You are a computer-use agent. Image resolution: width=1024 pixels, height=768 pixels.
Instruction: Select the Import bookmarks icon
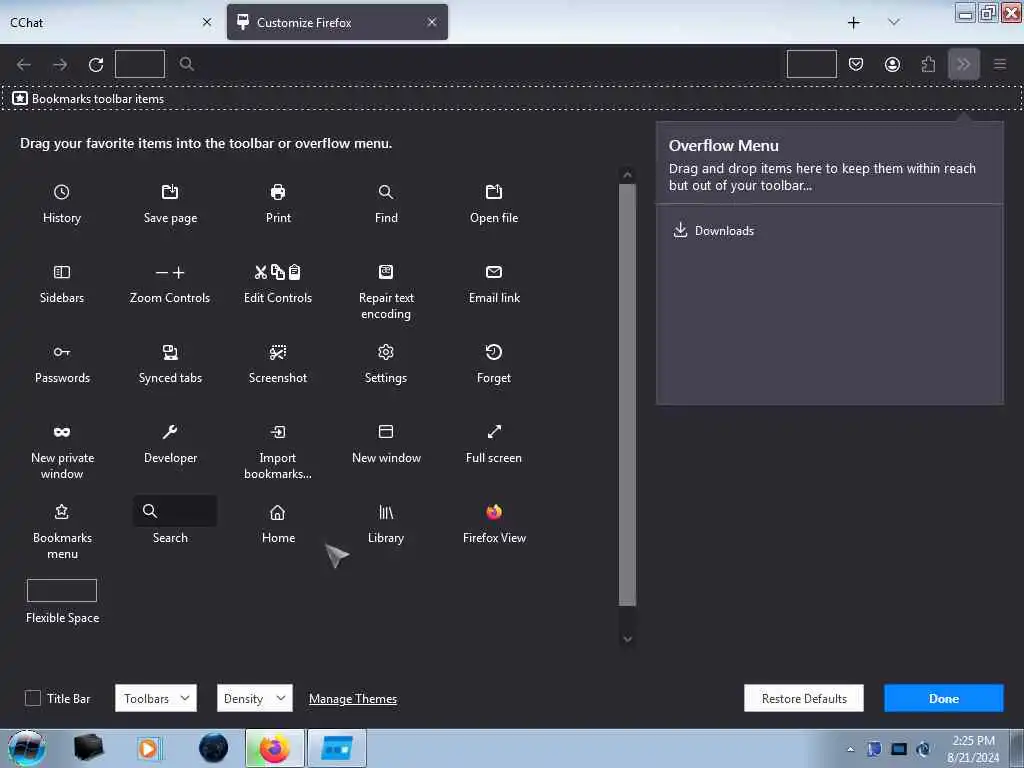click(278, 432)
